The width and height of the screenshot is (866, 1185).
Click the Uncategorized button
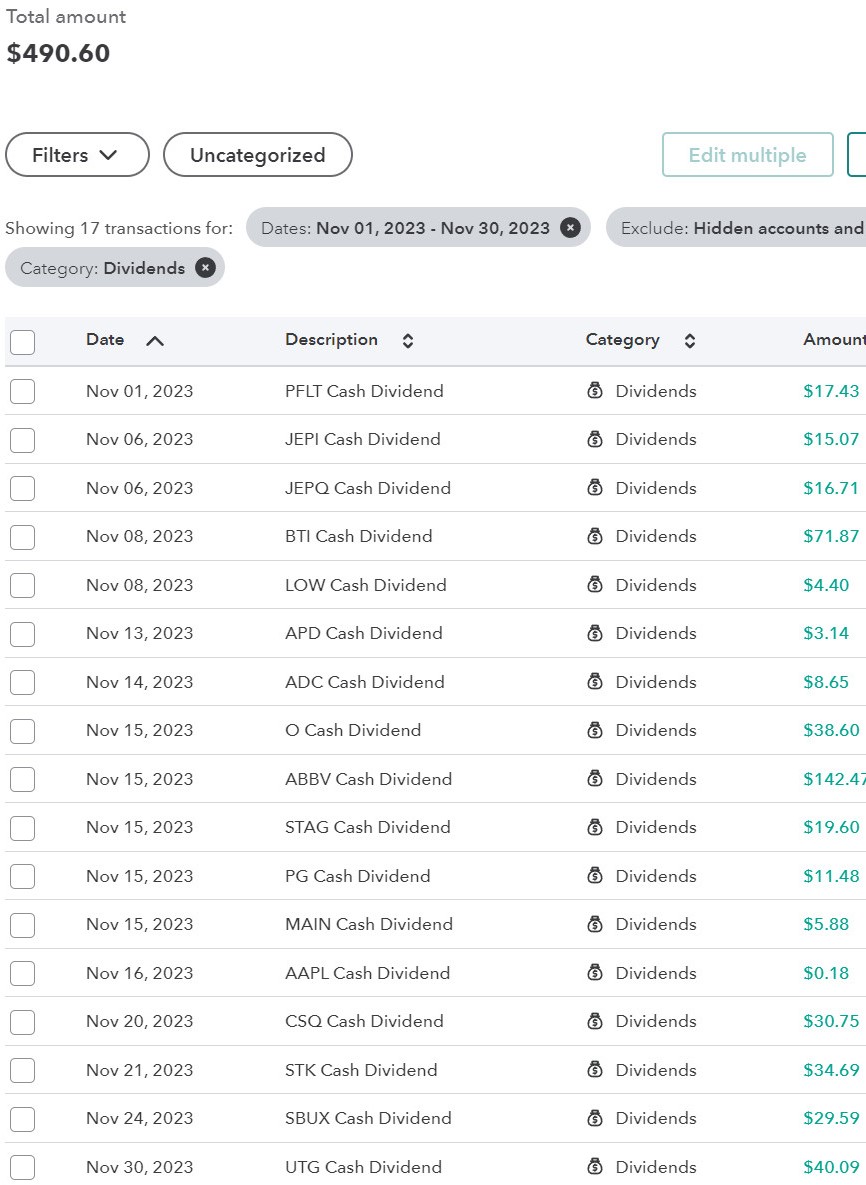point(257,155)
